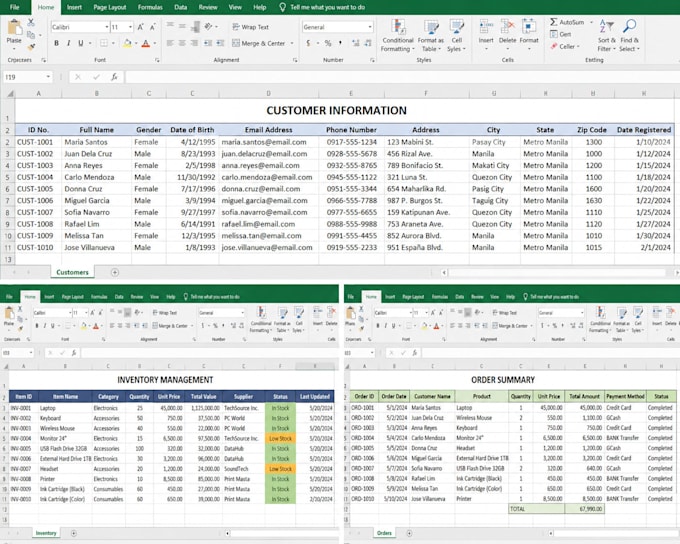
Task: Click Merge & Center in the Customers window
Action: (259, 43)
